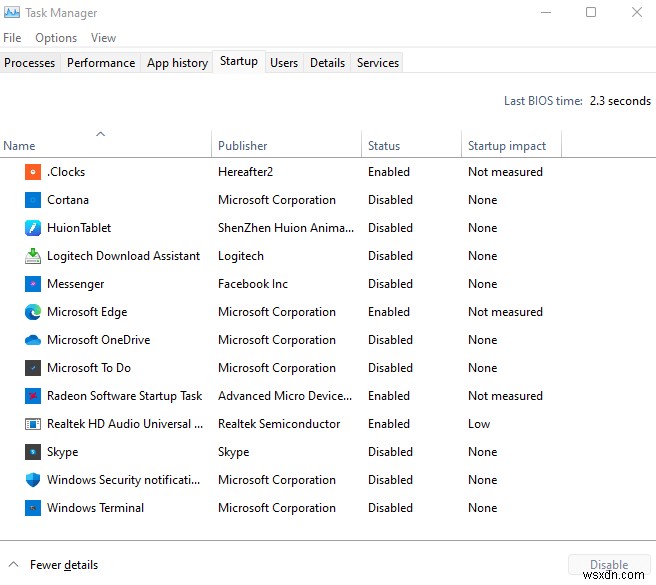Click the Windows Security shield icon
The image size is (656, 585).
tap(33, 480)
